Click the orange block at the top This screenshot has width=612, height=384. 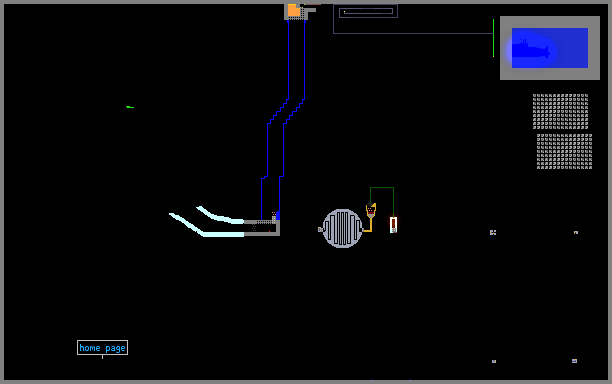pyautogui.click(x=294, y=10)
